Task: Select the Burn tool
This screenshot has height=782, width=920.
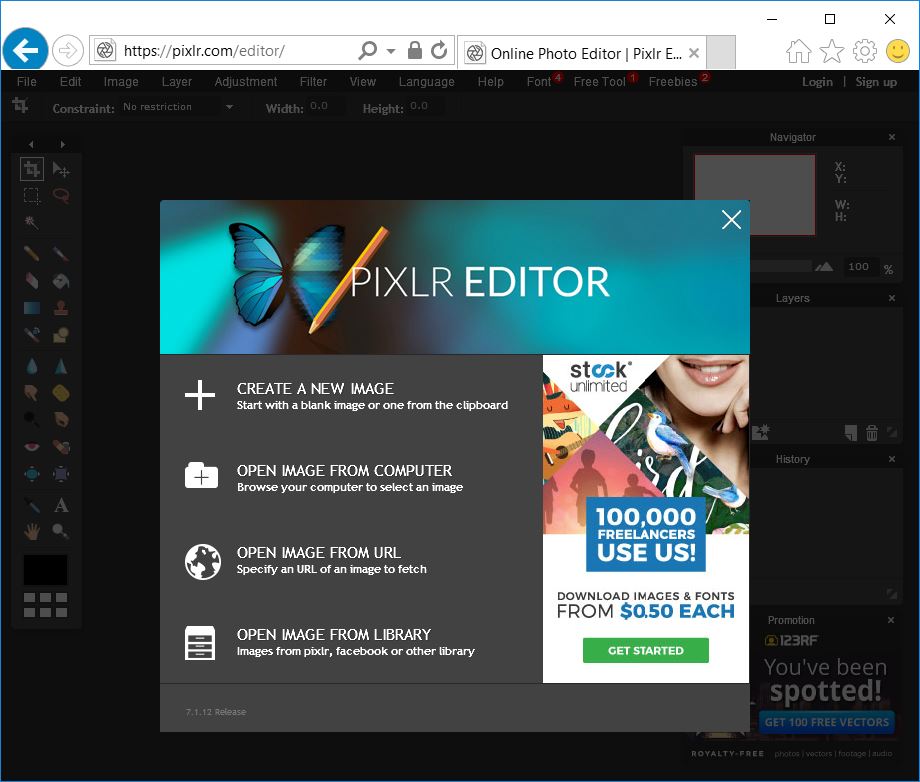Action: 61,419
